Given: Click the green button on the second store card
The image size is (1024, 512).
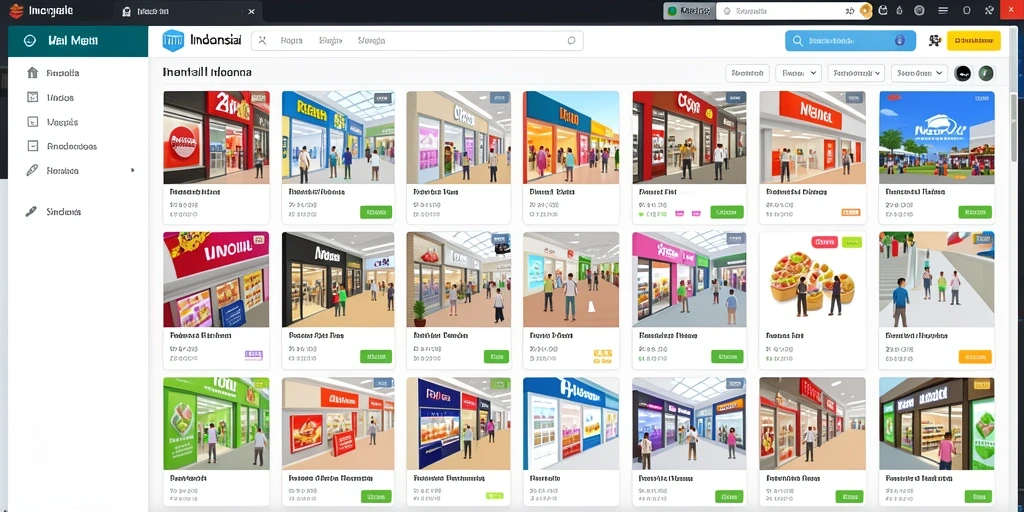Looking at the screenshot, I should point(376,212).
